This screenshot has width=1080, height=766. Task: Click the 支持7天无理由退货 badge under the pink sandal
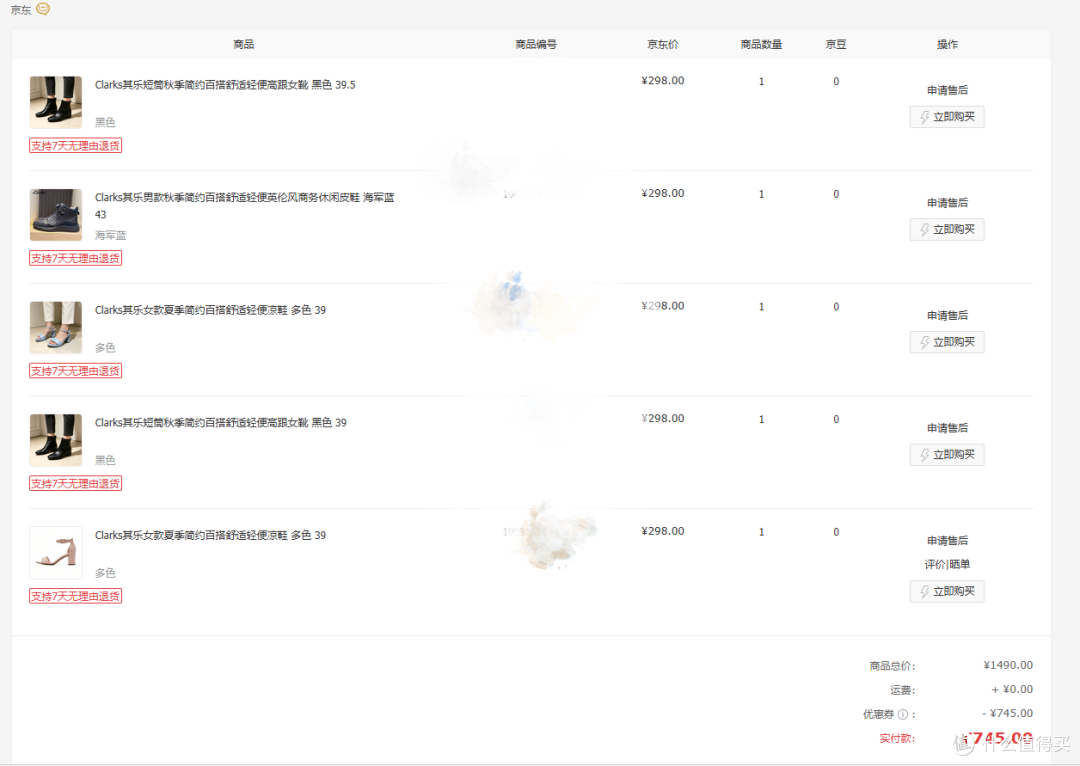tap(76, 596)
